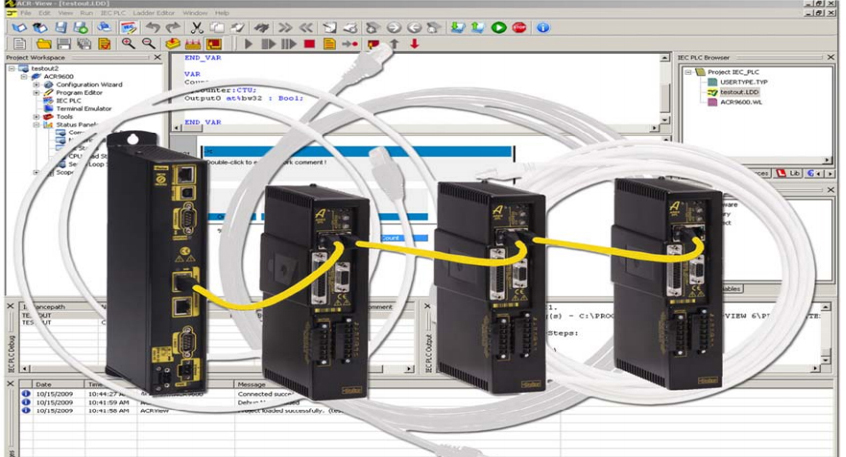Click the Save project disk icon in top toolbar
Viewport: 846px width, 457px height.
click(x=61, y=27)
